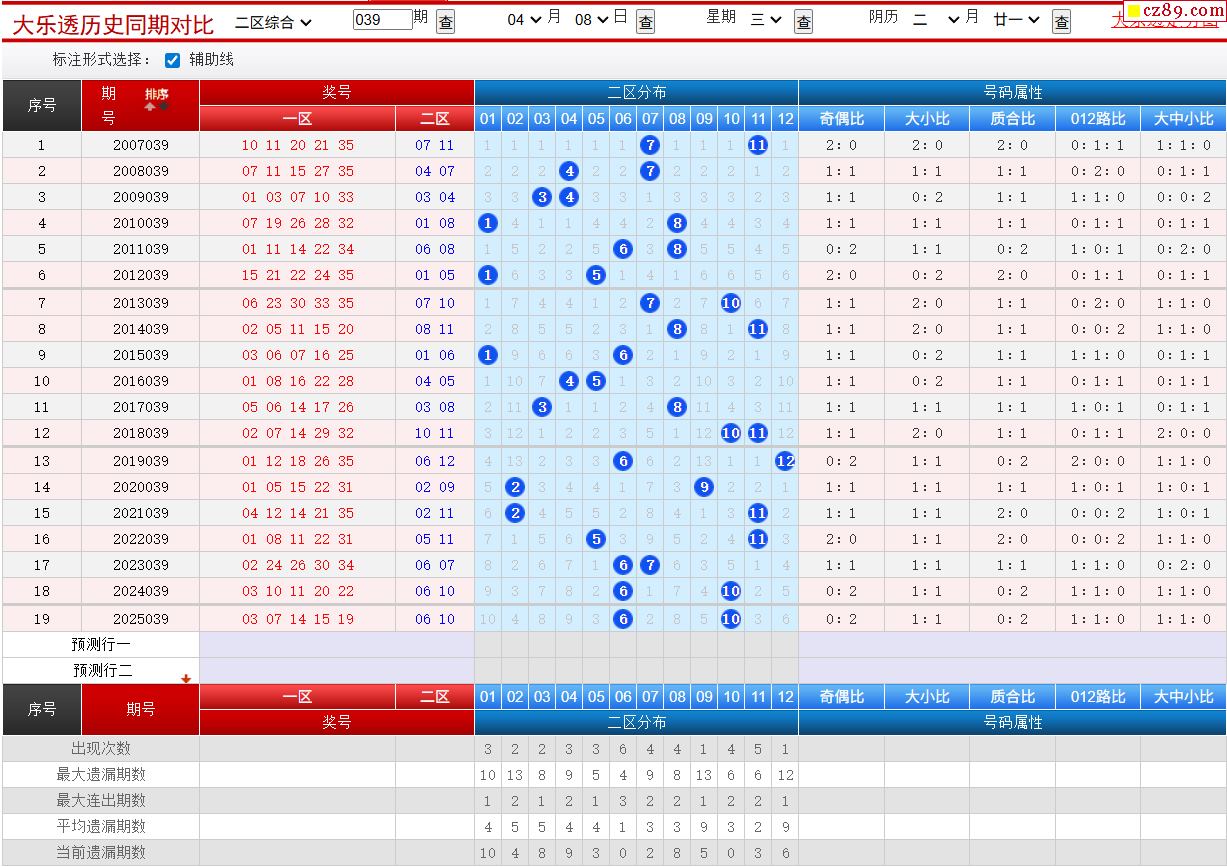The height and width of the screenshot is (867, 1227).
Task: Click 查 button after the 日 date selector
Action: click(646, 21)
